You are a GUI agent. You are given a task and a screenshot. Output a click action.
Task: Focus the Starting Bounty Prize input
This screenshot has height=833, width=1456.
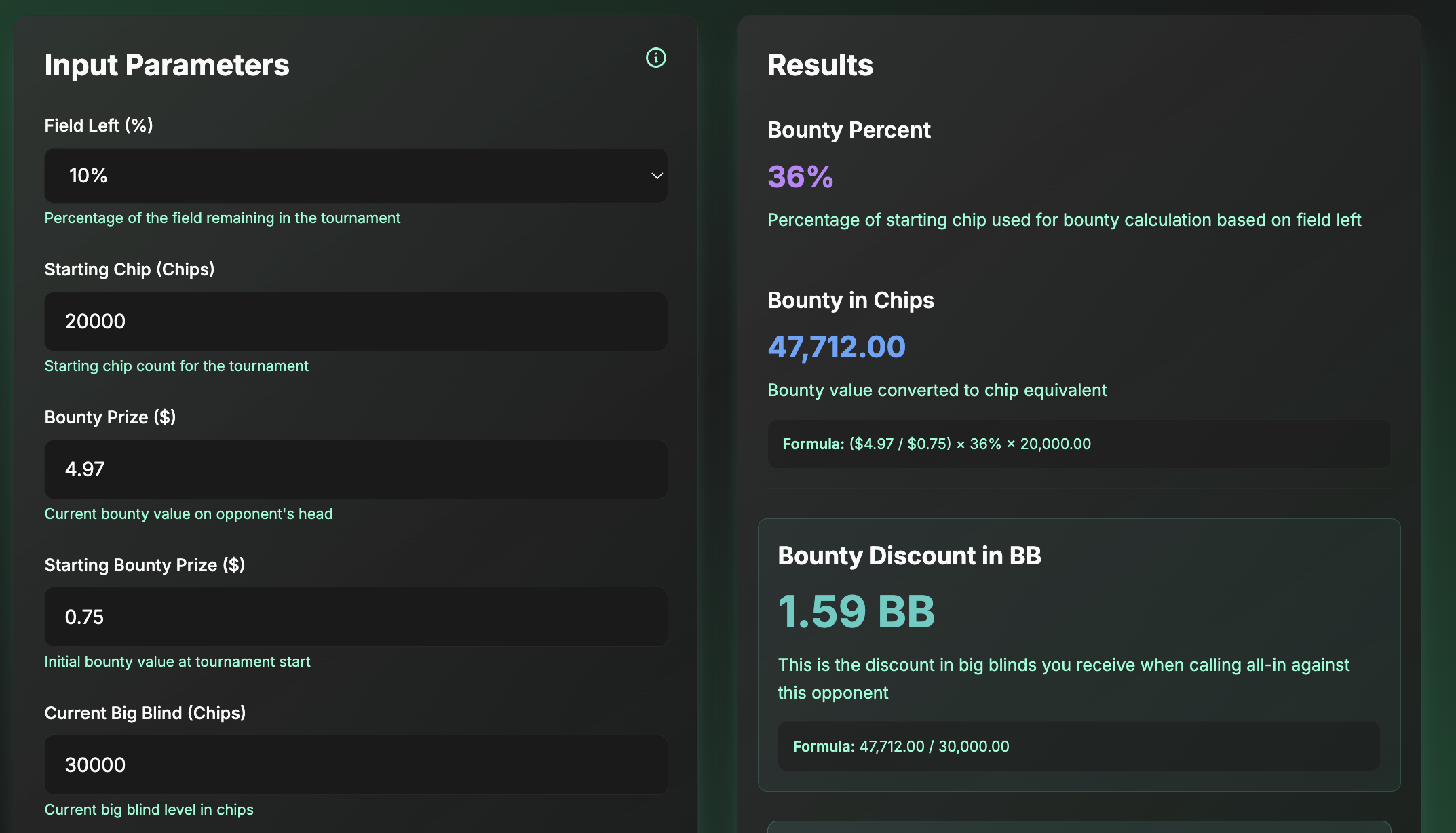click(x=356, y=617)
